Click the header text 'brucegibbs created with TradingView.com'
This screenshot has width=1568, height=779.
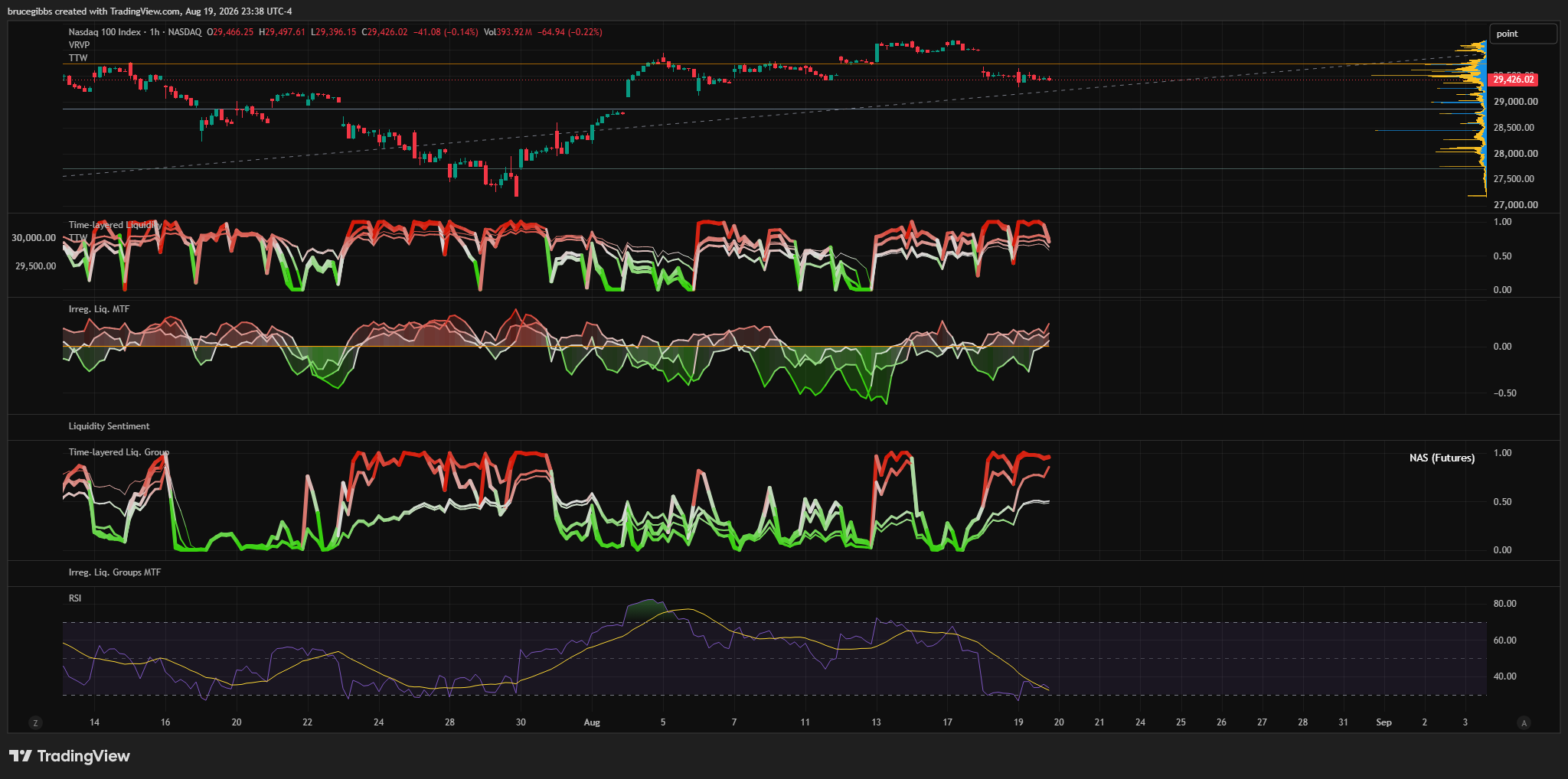point(94,11)
